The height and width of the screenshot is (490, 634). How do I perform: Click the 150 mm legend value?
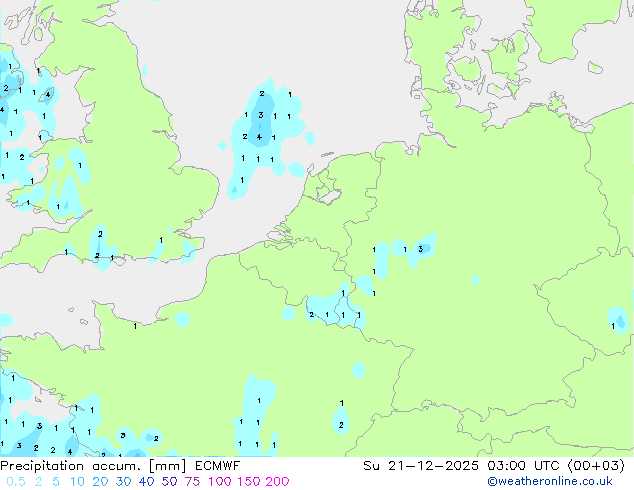[x=249, y=482]
